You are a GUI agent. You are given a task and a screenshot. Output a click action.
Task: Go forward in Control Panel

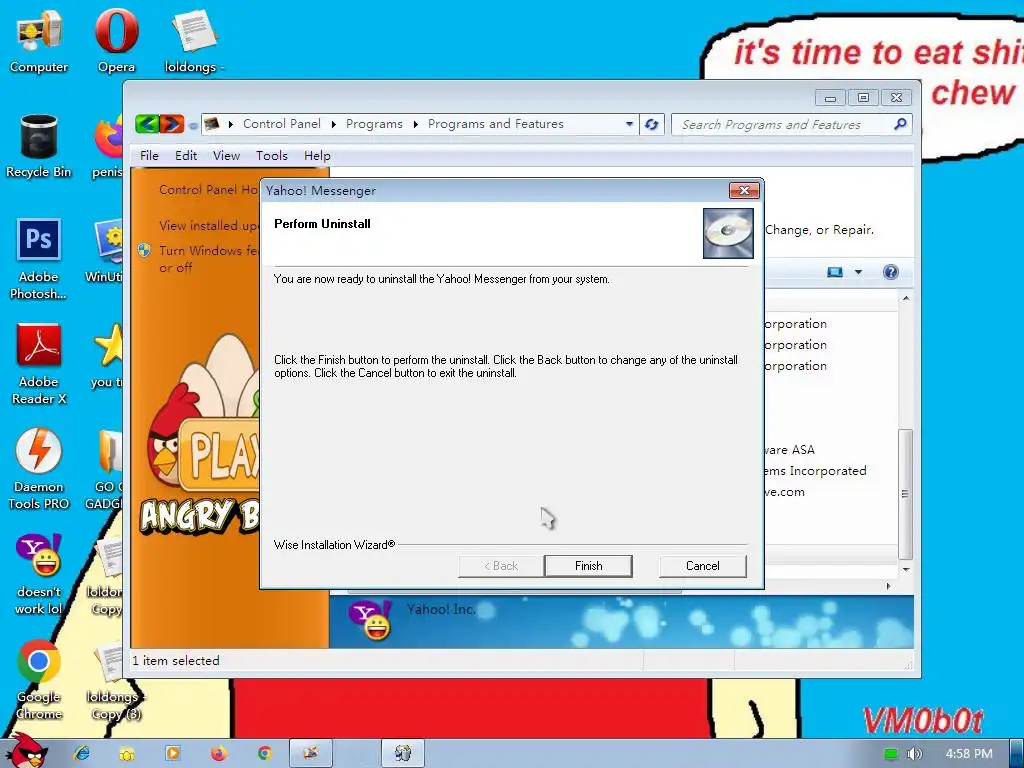(x=172, y=123)
